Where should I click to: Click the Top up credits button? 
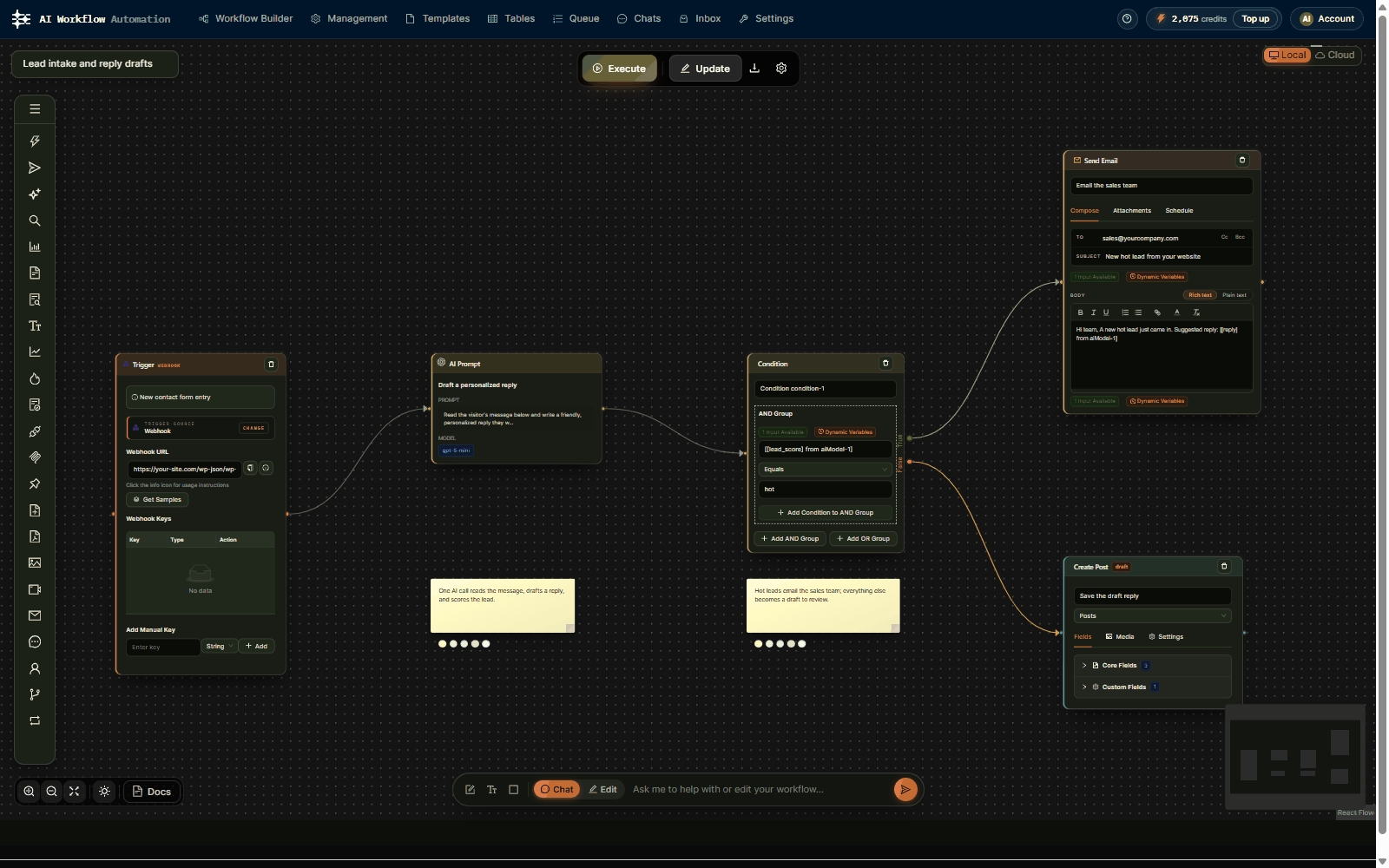(x=1255, y=18)
